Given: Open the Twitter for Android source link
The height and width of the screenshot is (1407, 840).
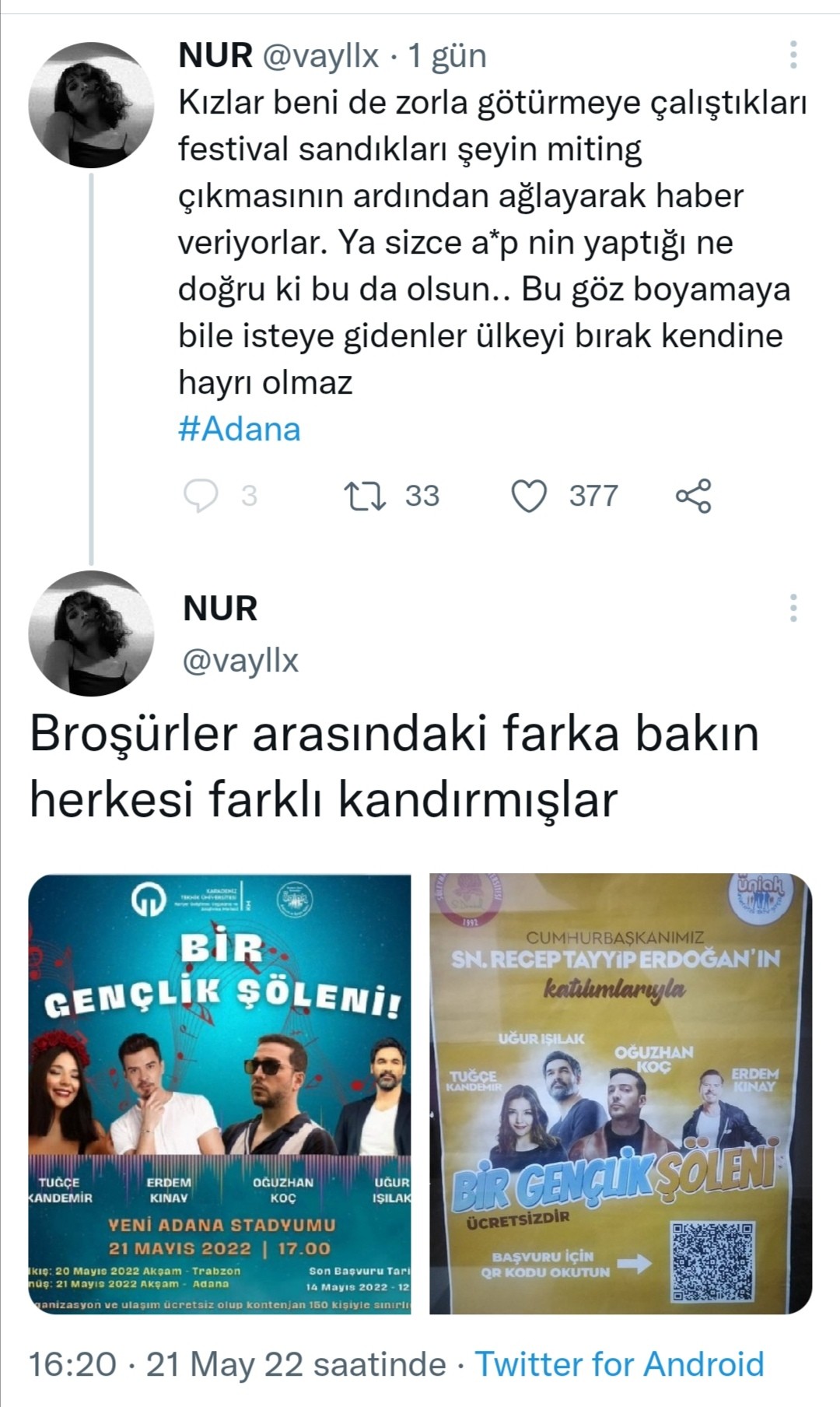Looking at the screenshot, I should click(x=620, y=1364).
